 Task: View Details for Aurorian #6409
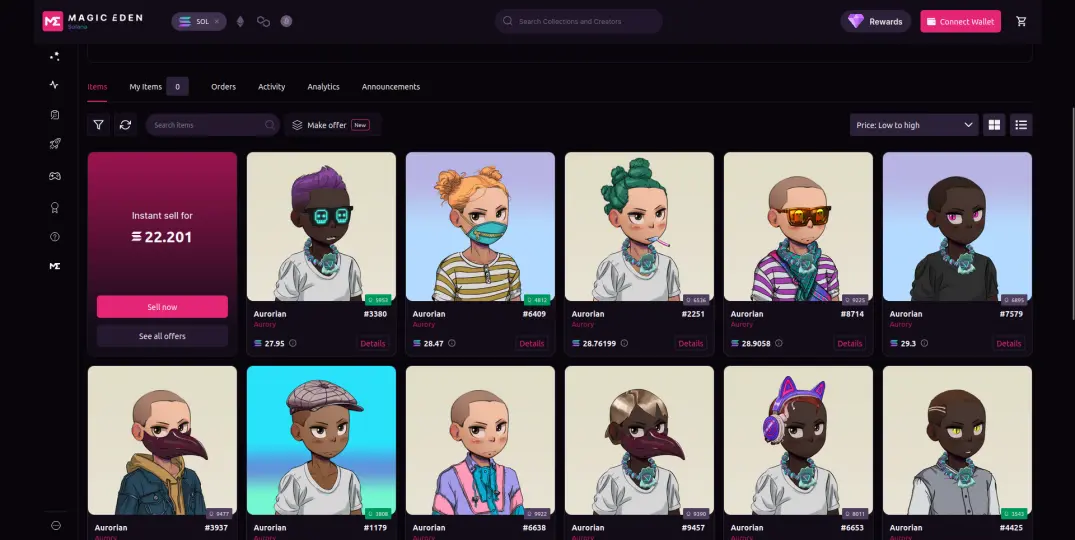coord(532,343)
